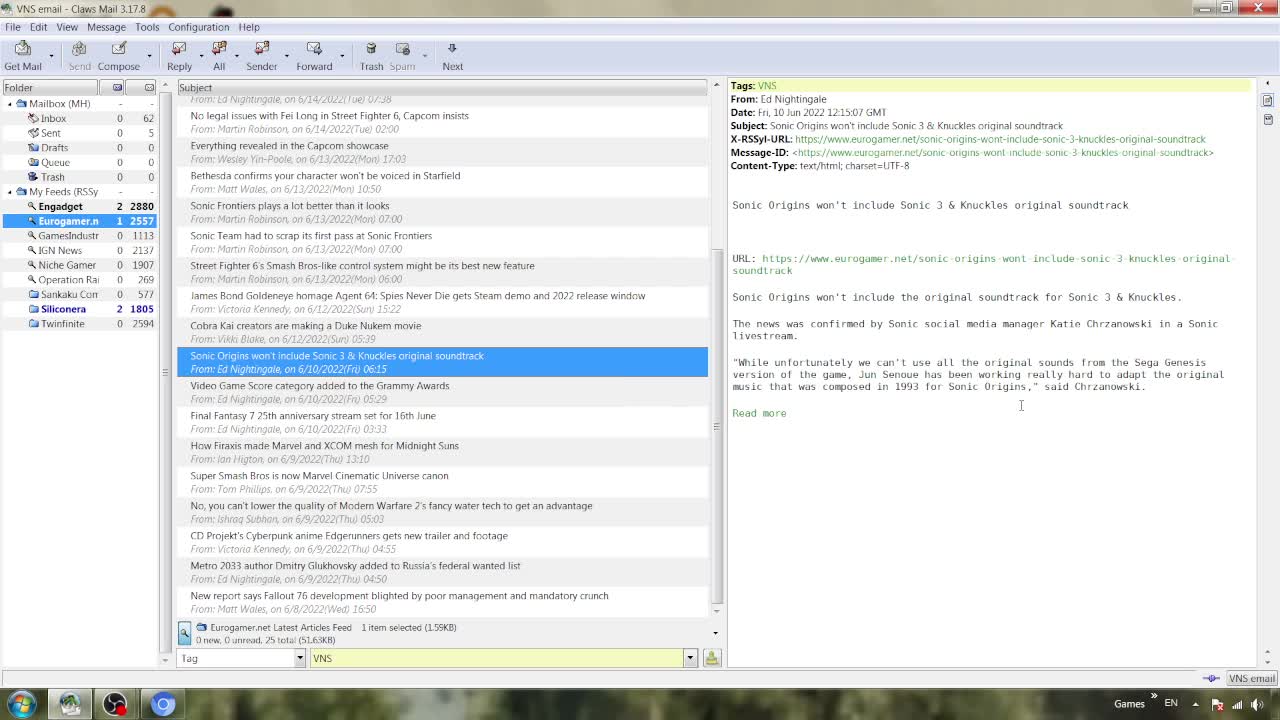Viewport: 1280px width, 720px height.
Task: Click lower icon on message view right edge
Action: coord(1267,118)
